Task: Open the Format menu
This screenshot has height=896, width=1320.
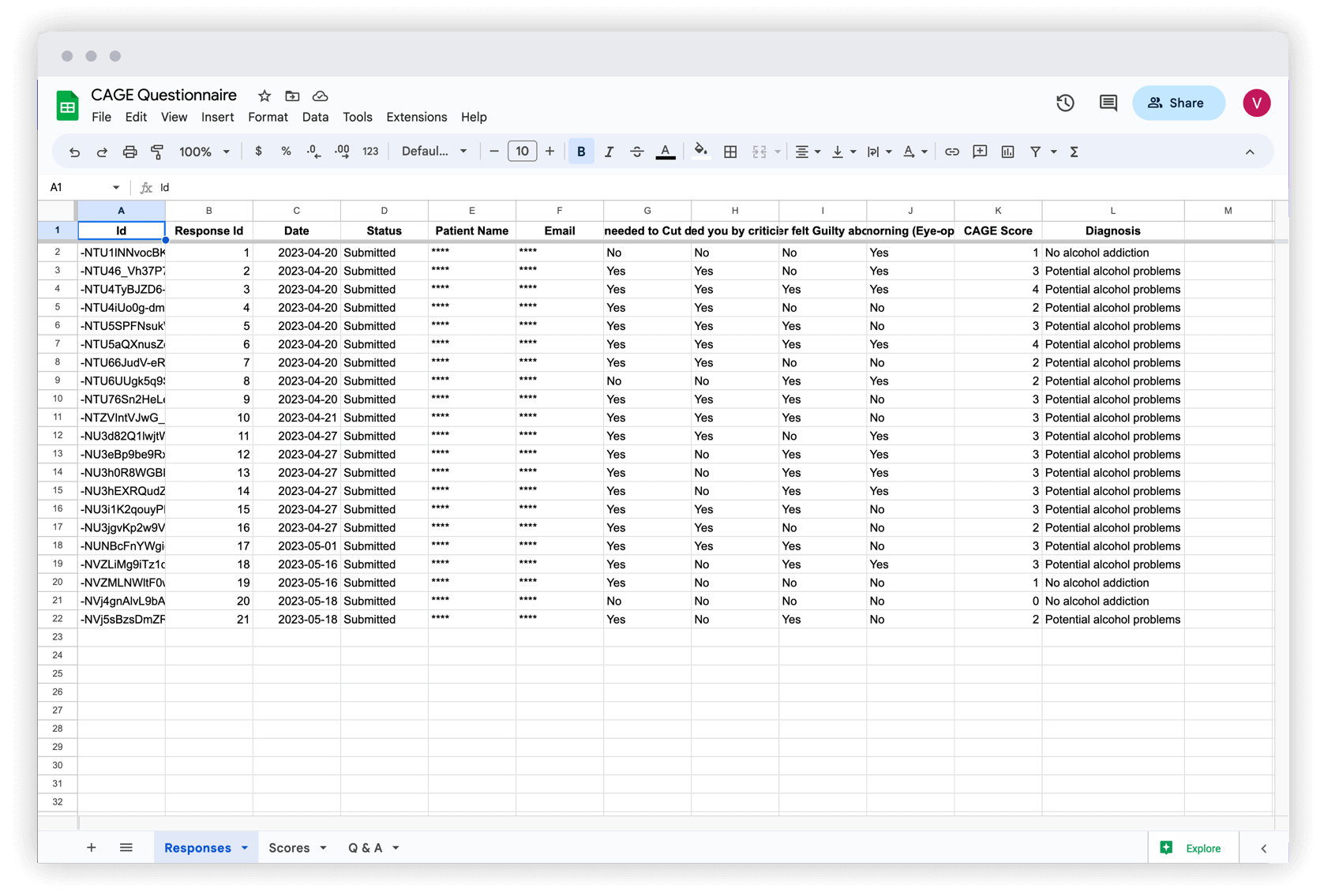Action: pyautogui.click(x=268, y=117)
